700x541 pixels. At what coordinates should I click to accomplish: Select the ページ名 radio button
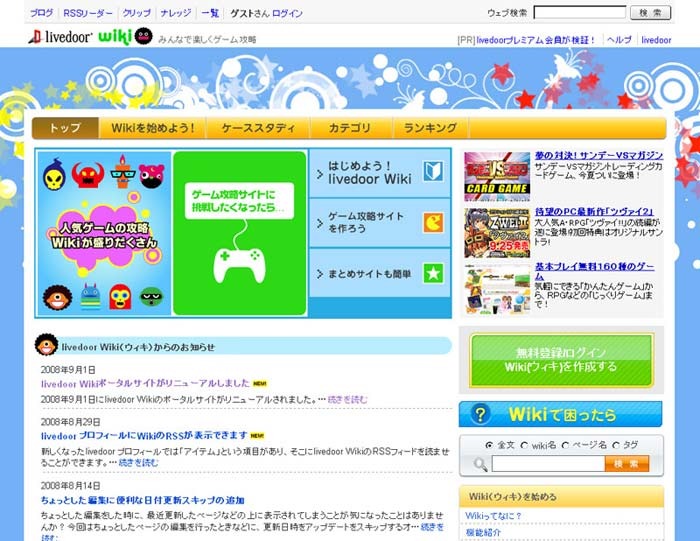point(565,445)
